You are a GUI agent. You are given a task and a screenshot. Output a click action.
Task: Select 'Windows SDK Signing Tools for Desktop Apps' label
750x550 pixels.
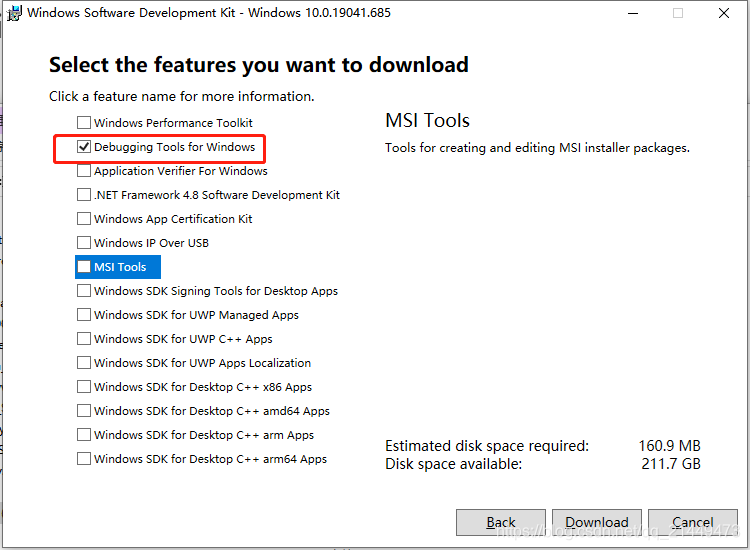pyautogui.click(x=216, y=291)
